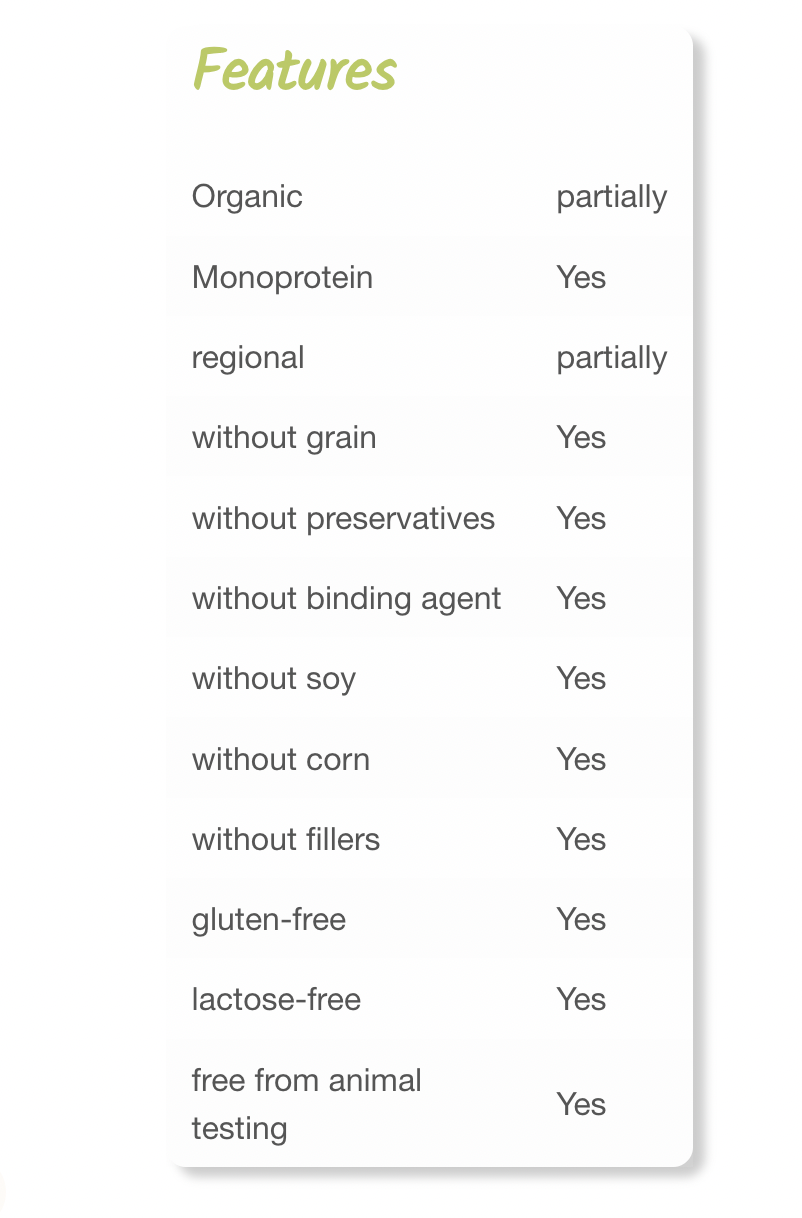The image size is (802, 1218).
Task: Click partially next to regional
Action: (x=612, y=358)
